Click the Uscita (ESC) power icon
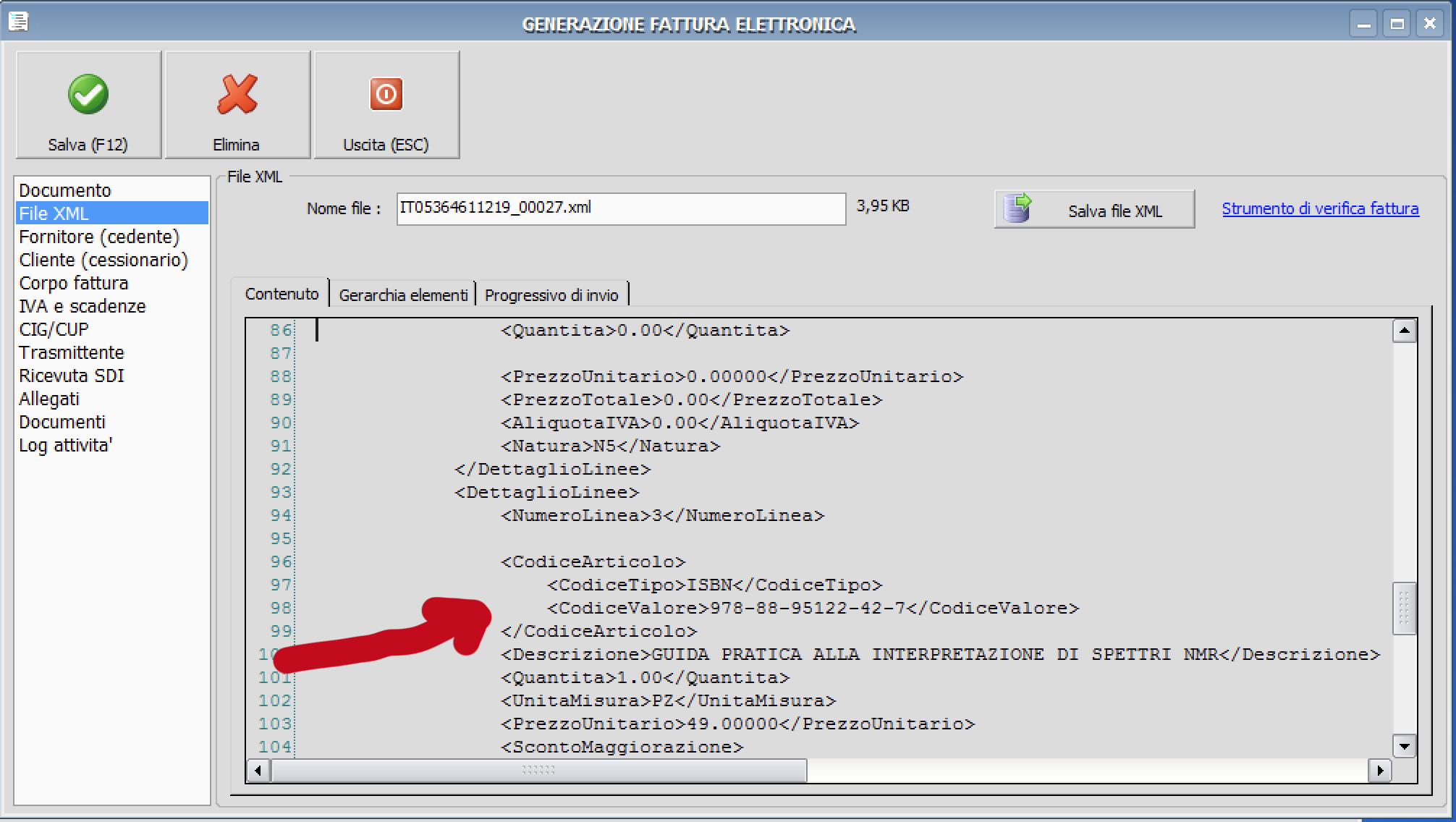 point(386,95)
